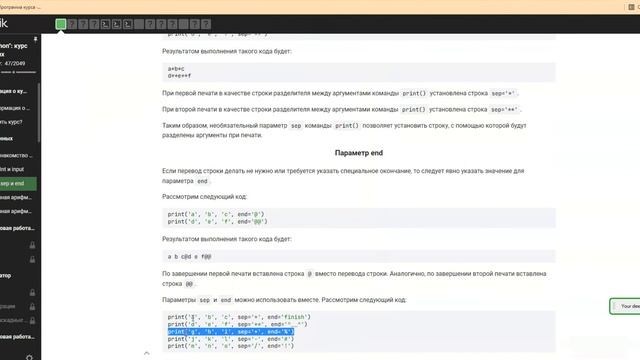Click the Stepik logo in the header

4,23
